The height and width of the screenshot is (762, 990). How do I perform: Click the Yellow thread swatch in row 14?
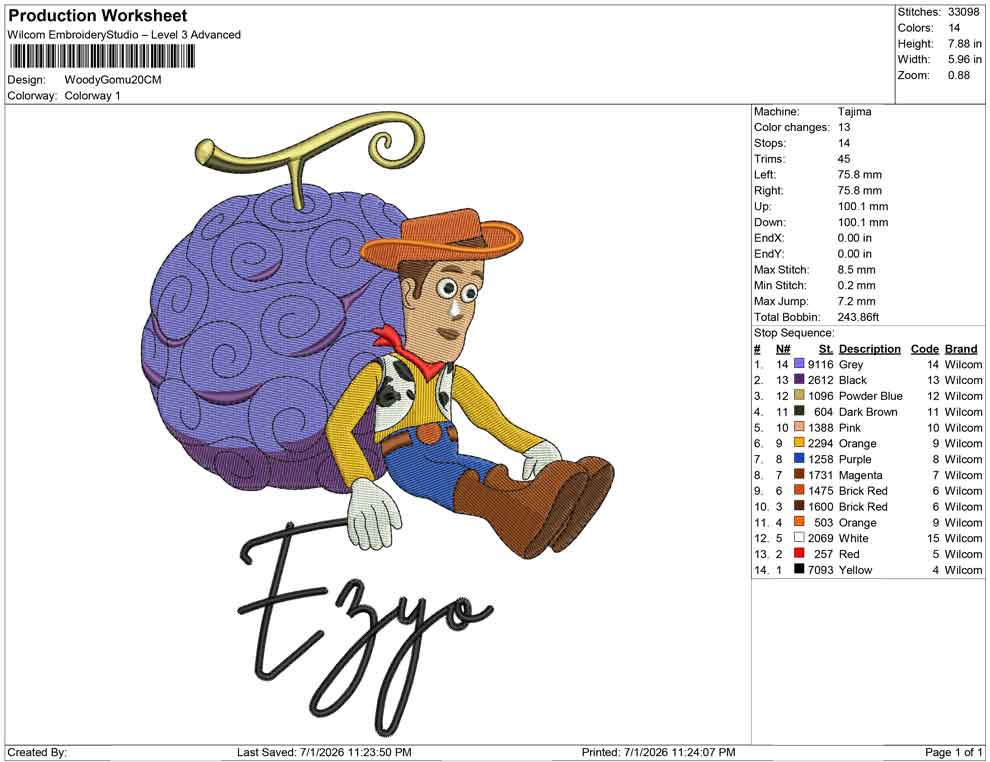point(799,569)
